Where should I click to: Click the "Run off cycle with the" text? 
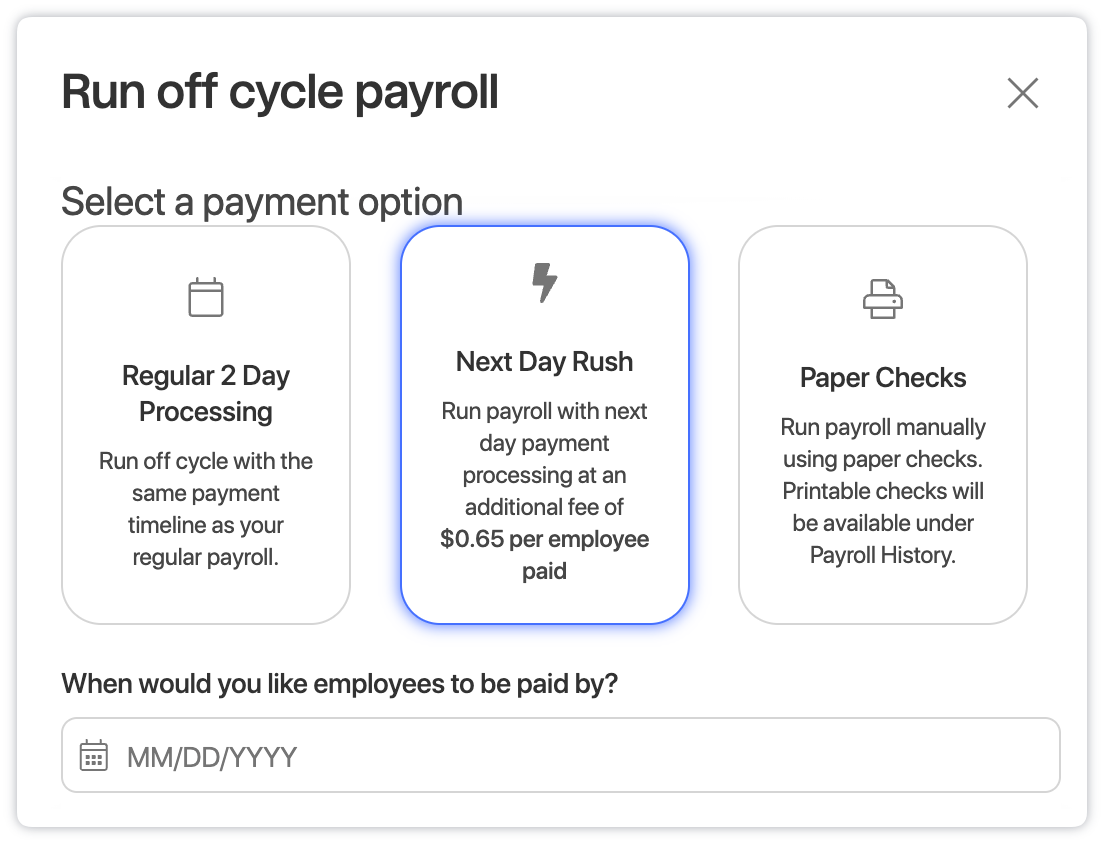pyautogui.click(x=206, y=462)
